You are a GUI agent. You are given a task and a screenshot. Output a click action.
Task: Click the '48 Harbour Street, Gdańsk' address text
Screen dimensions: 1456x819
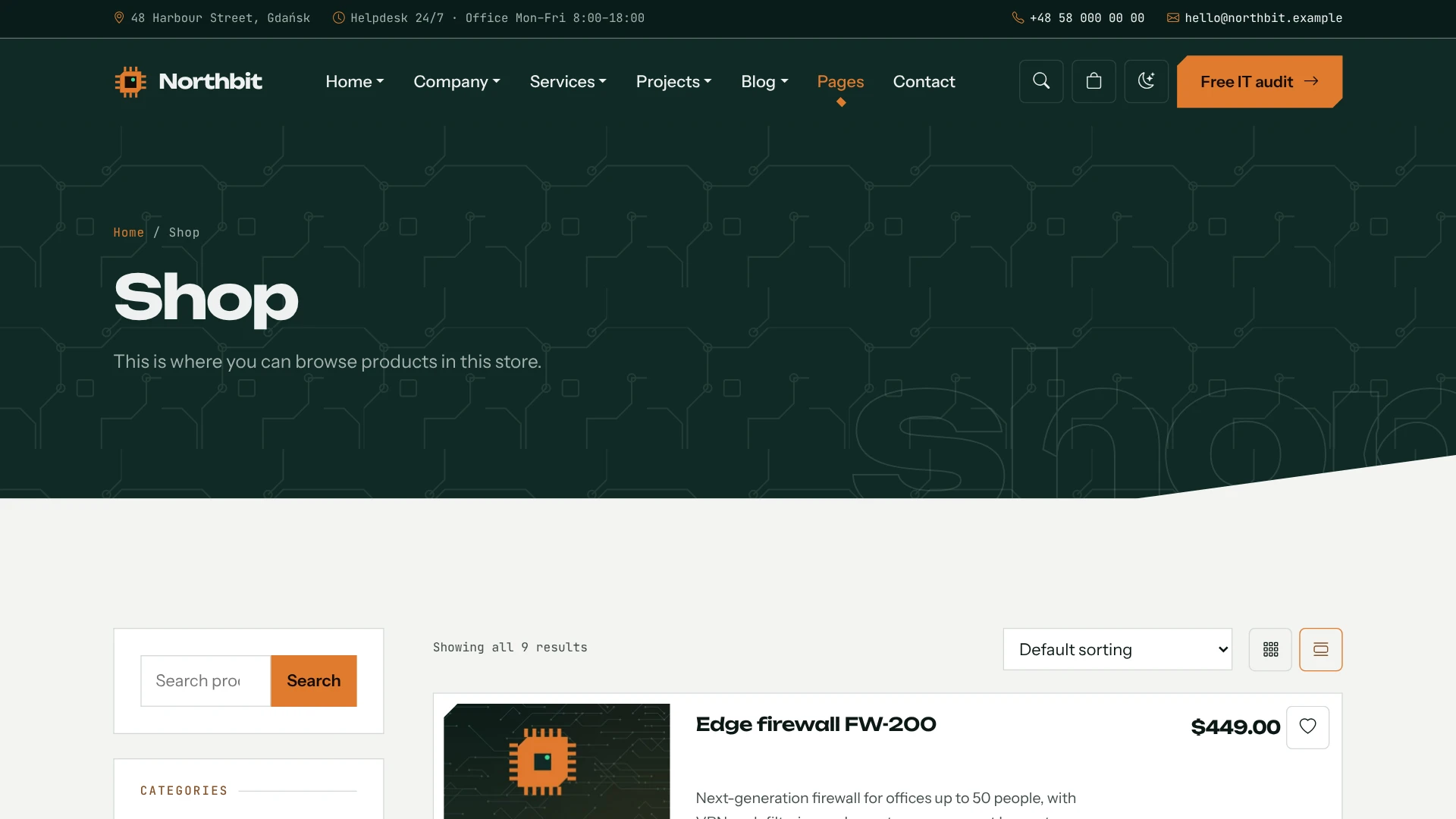point(221,17)
